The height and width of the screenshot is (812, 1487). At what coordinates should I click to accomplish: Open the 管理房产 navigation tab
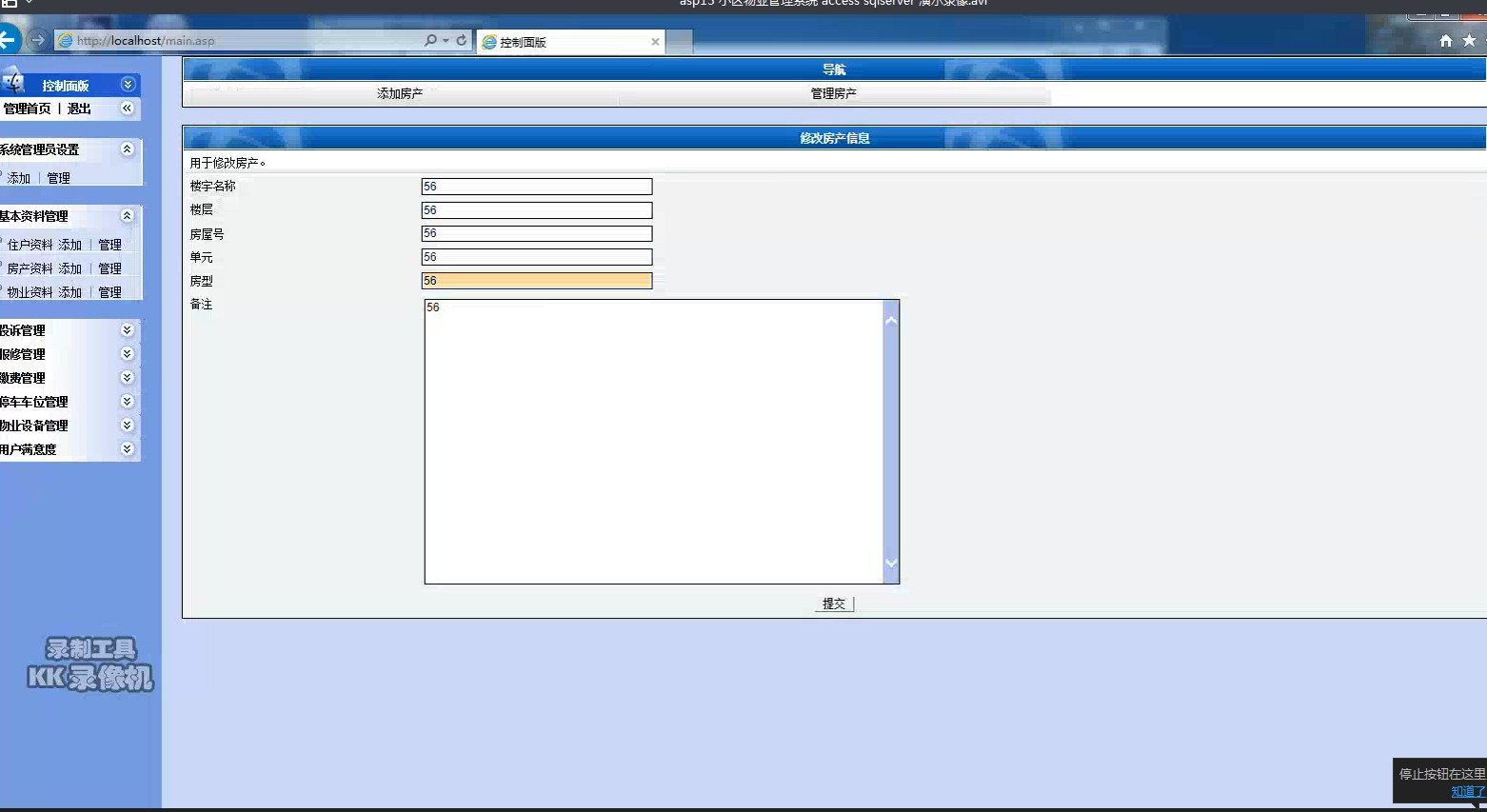[834, 93]
